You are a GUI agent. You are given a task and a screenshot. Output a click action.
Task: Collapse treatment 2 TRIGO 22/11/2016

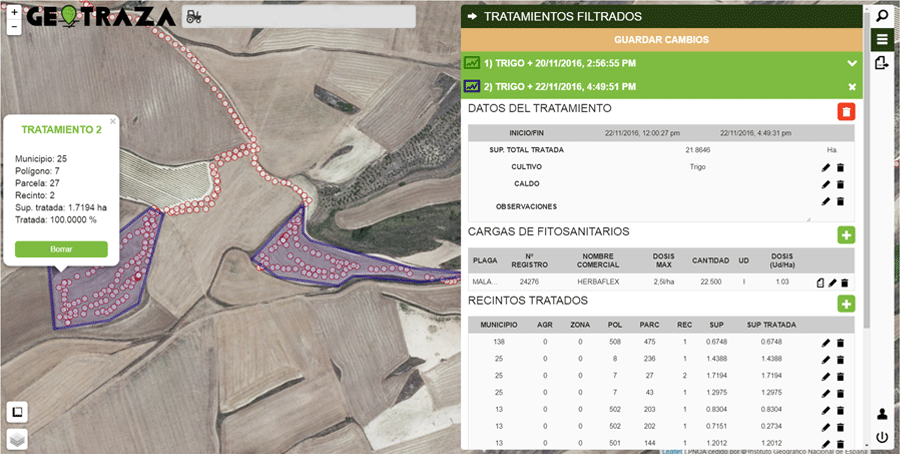pos(852,87)
